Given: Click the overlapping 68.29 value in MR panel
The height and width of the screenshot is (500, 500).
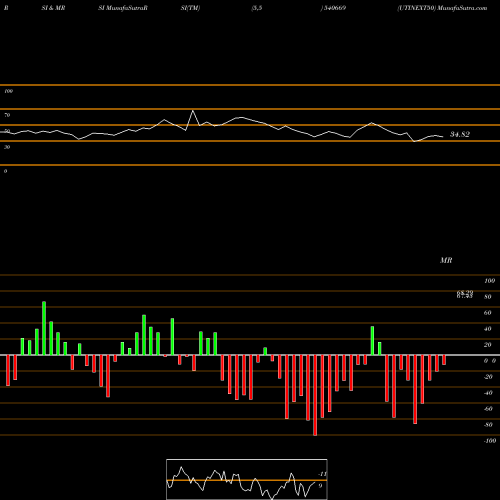Looking at the screenshot, I should (465, 293).
